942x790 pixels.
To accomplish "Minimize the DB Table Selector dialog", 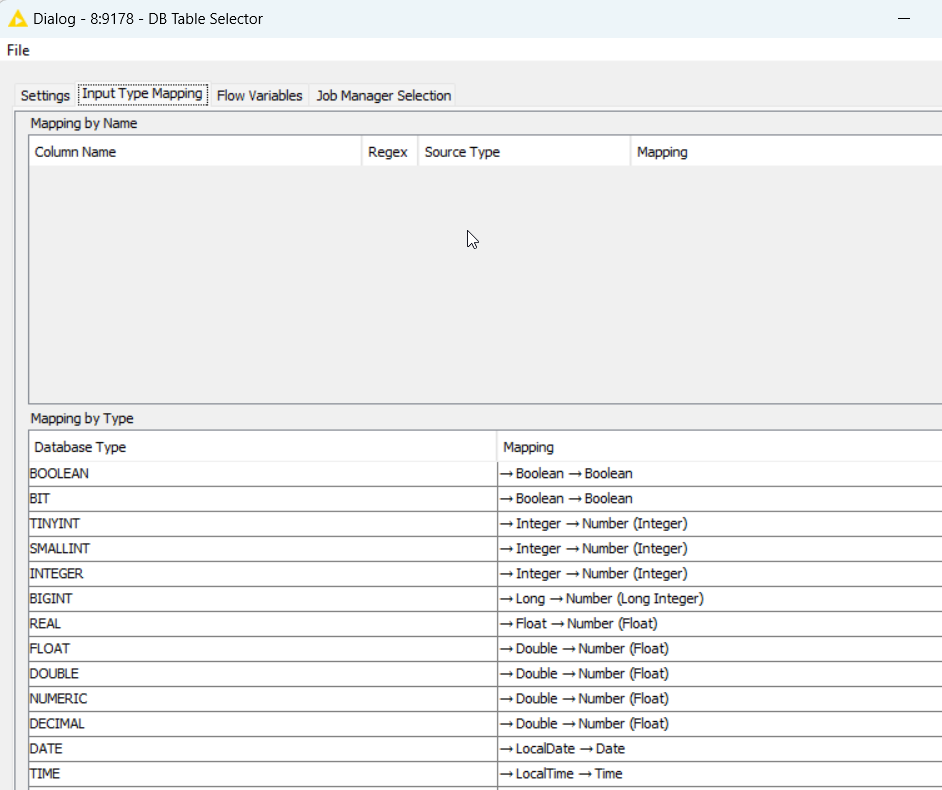I will click(x=904, y=19).
